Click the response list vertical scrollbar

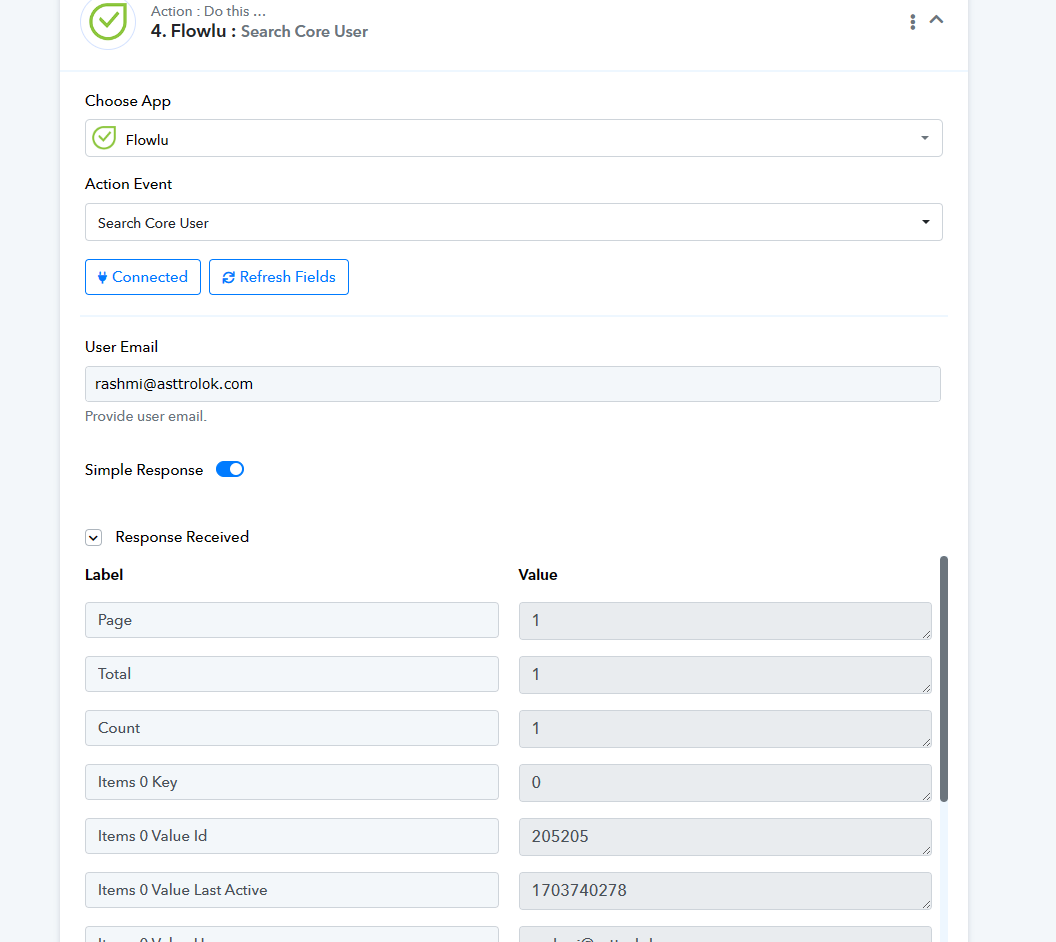pyautogui.click(x=944, y=679)
